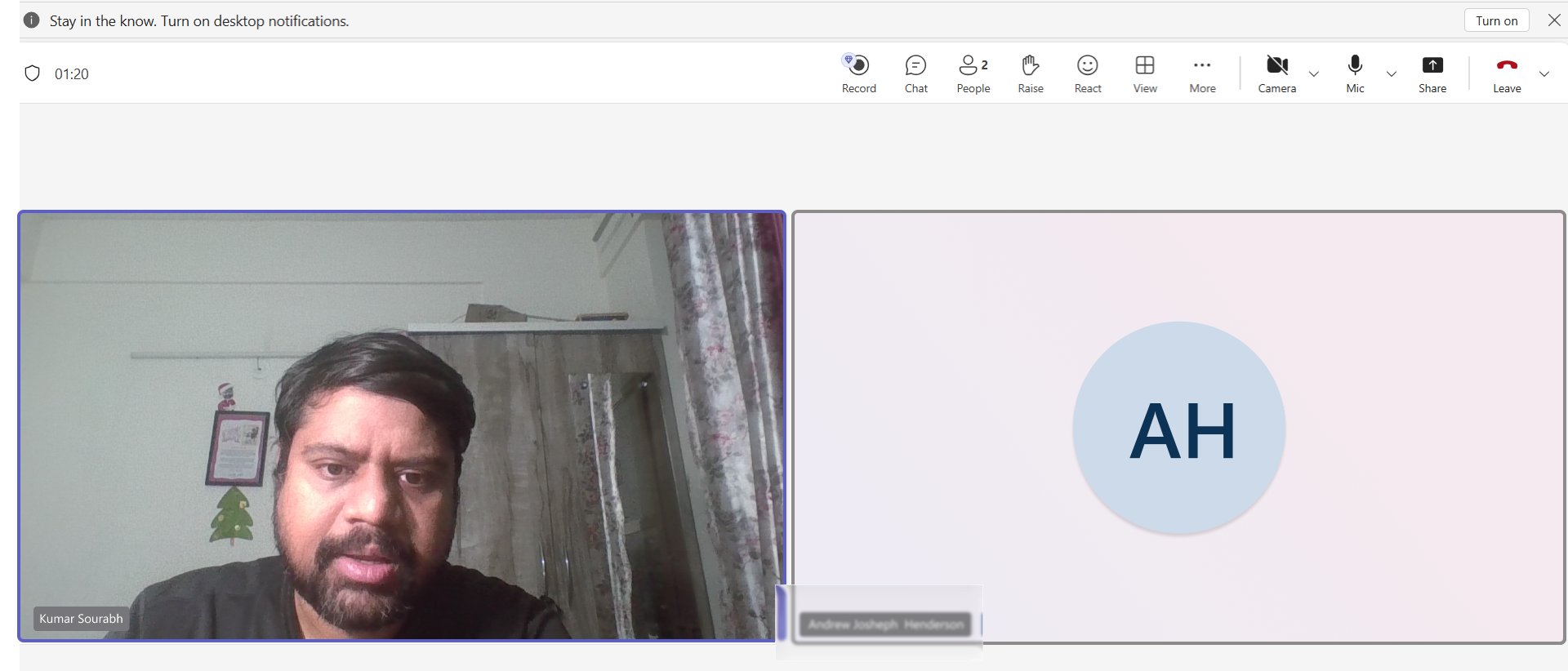1568x671 pixels.
Task: Change layout with the View button
Action: point(1144,73)
